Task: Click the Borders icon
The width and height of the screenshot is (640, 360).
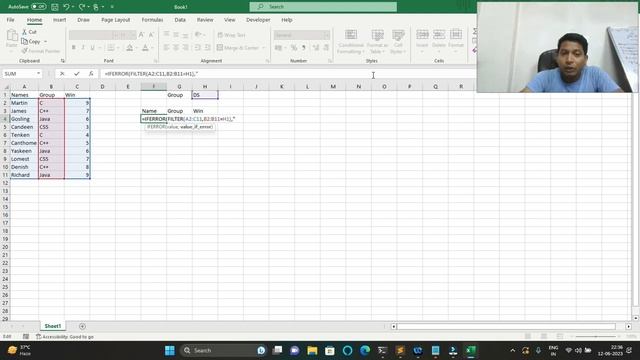Action: [111, 48]
